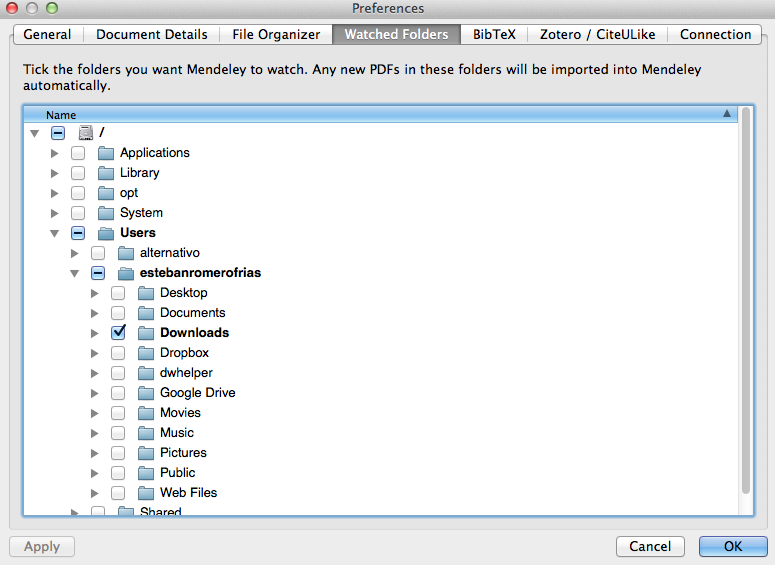Expand the alternativo folder

click(x=75, y=253)
